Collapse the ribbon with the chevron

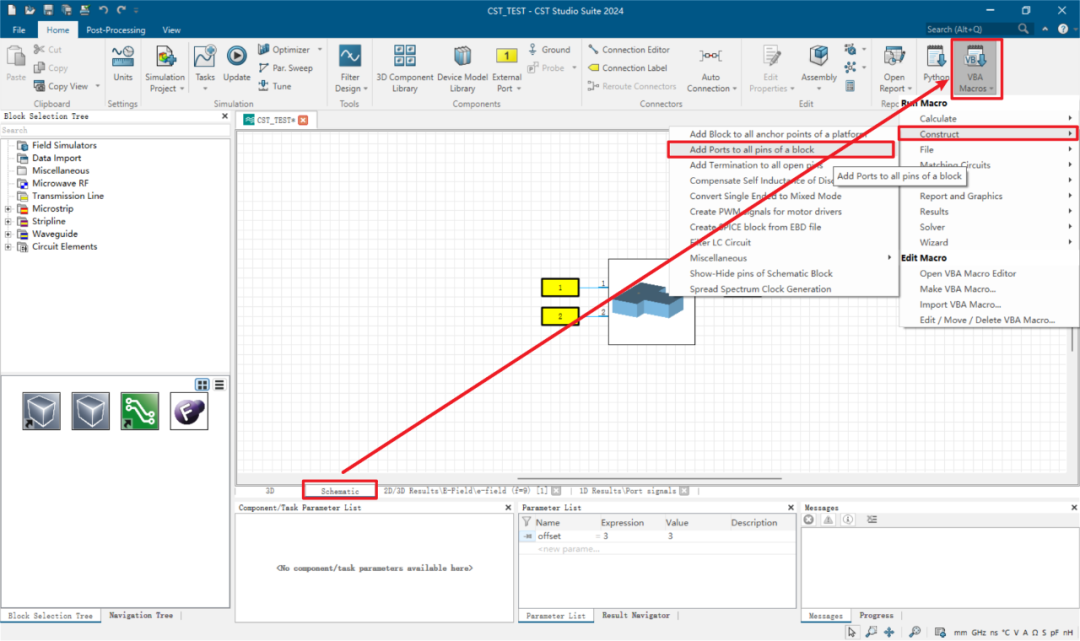tap(1045, 29)
